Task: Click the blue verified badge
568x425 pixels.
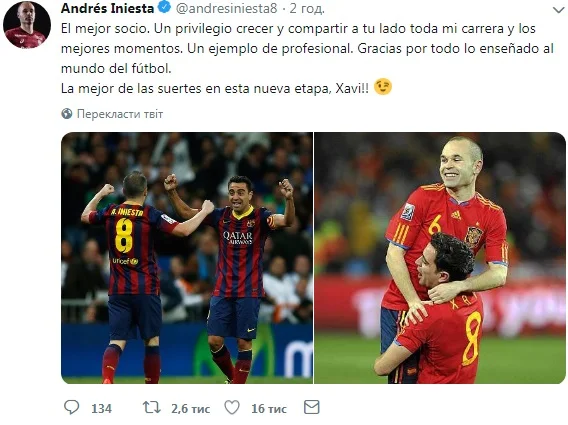Action: [165, 7]
